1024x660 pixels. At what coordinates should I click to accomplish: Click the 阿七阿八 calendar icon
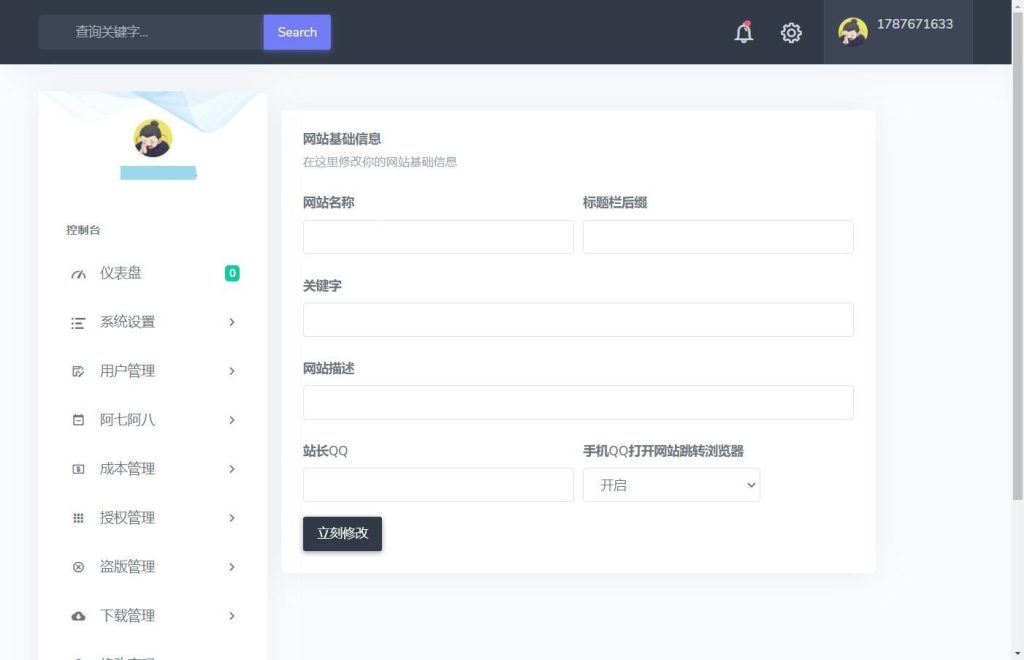[78, 420]
